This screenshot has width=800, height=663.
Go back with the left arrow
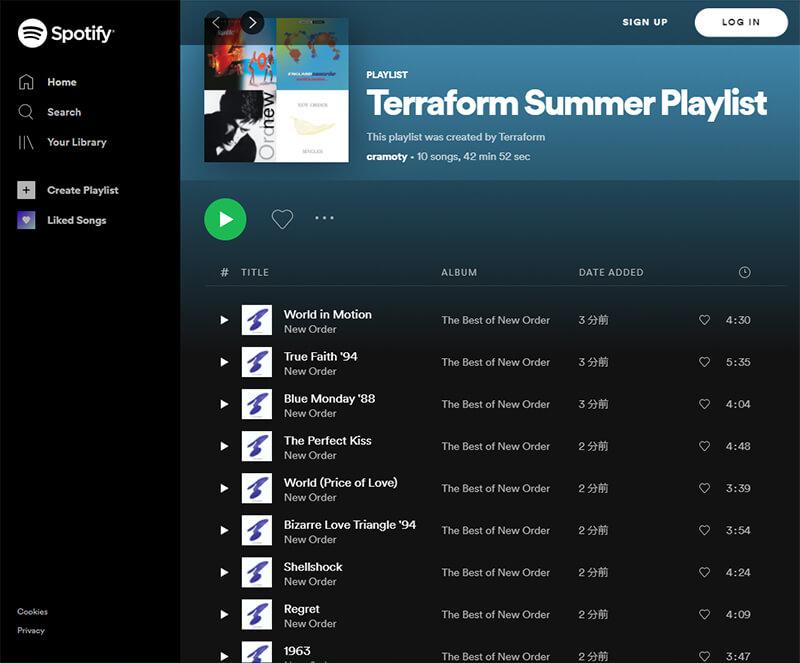pyautogui.click(x=216, y=22)
